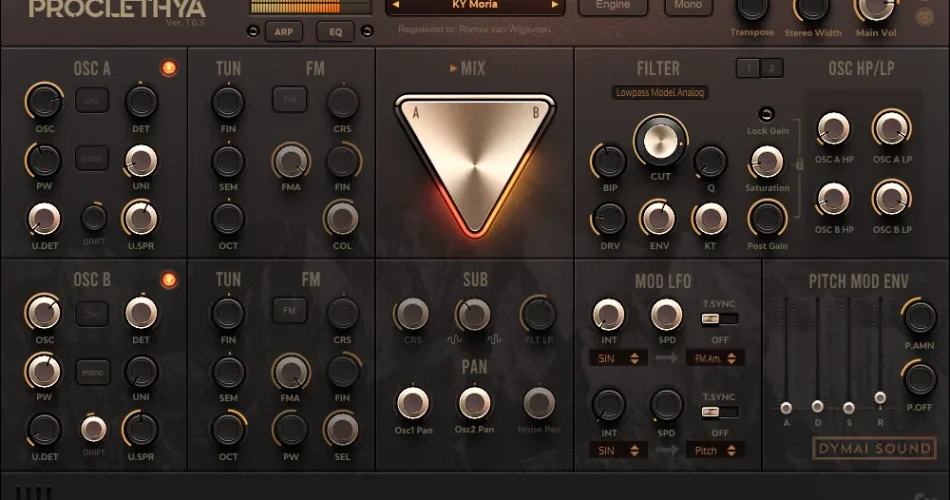Click the Stereo Width knob
Screen dimensions: 950x500
tap(812, 7)
